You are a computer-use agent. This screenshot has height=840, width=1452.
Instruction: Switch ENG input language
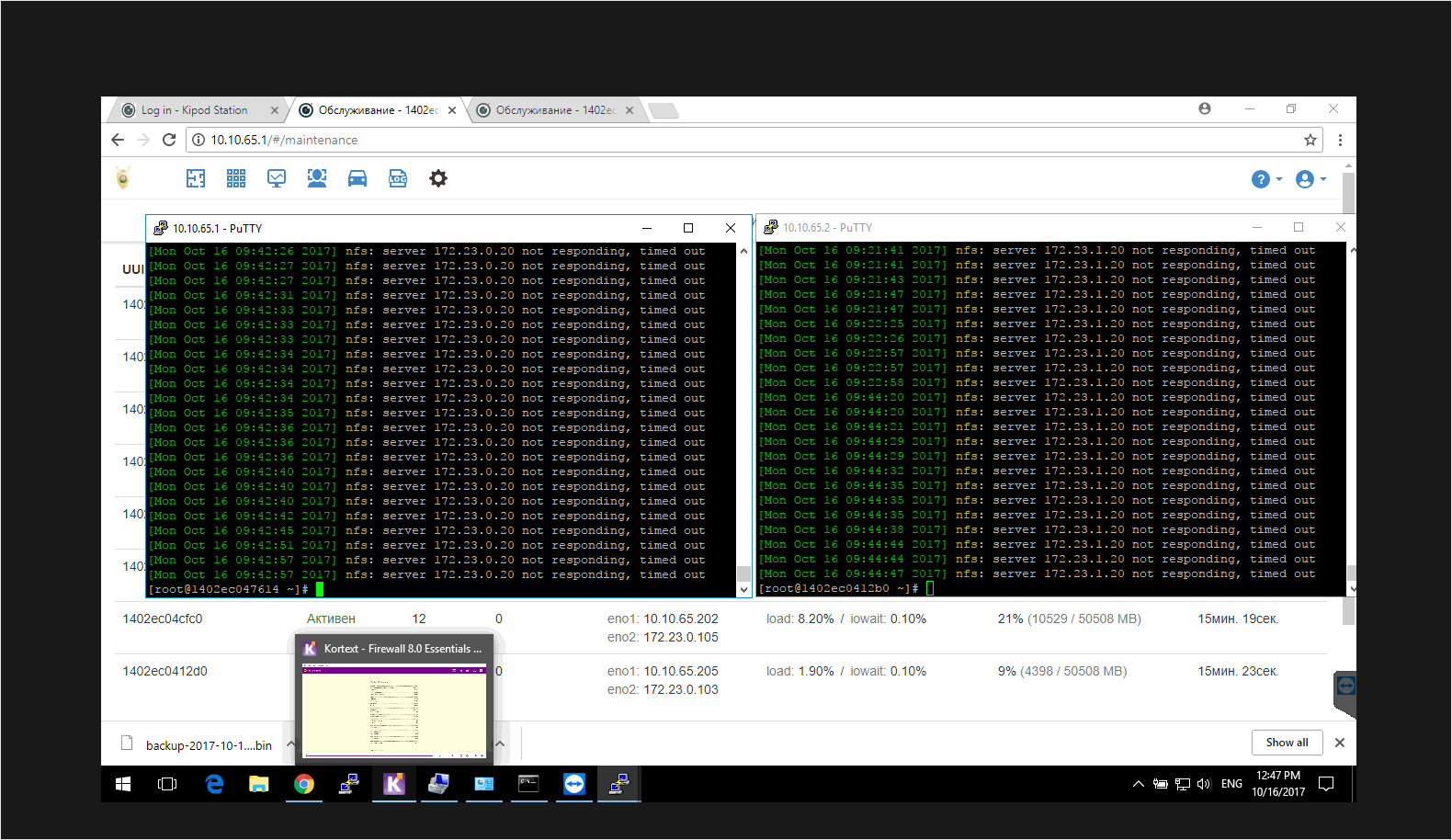coord(1231,784)
